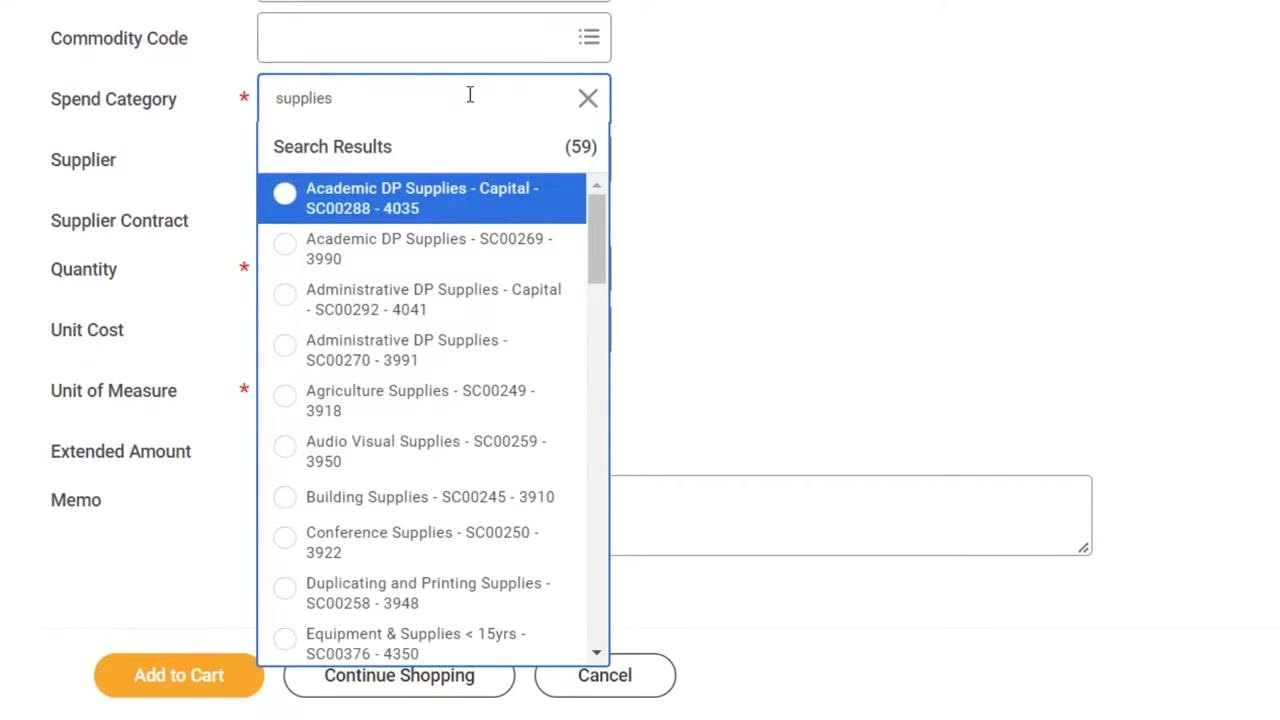Click the Memo field label

tap(76, 500)
